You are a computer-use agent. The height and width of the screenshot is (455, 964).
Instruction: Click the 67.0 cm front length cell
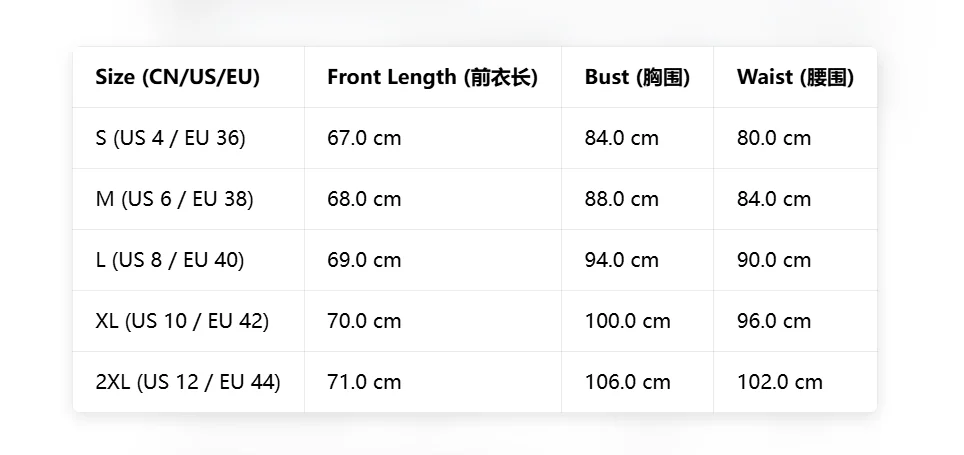(433, 138)
